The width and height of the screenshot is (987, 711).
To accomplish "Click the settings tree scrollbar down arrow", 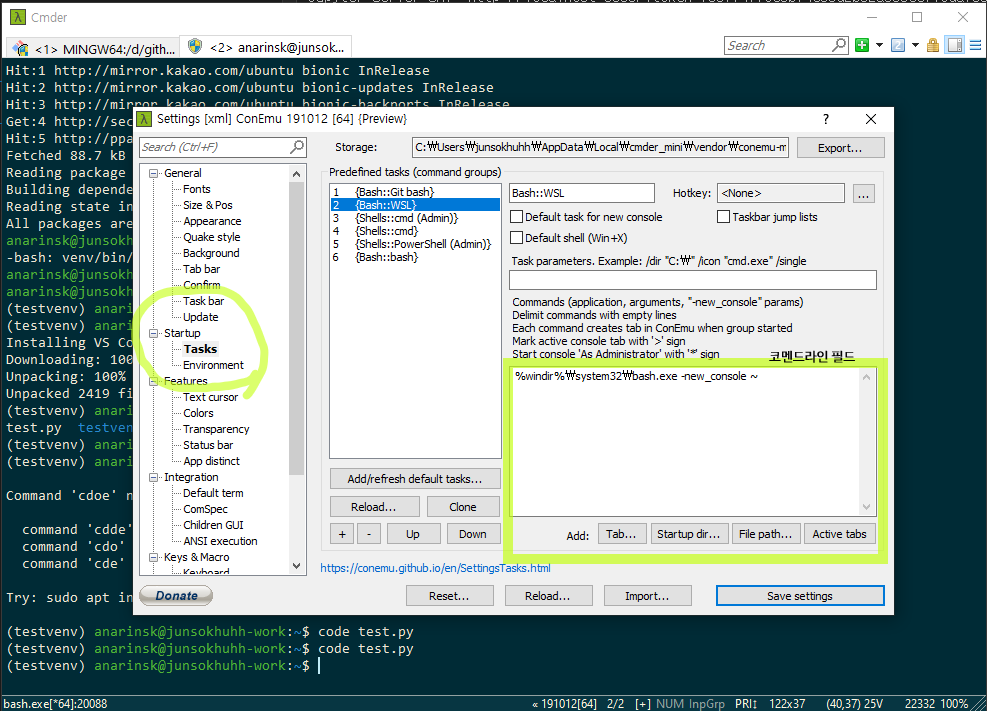I will (x=296, y=566).
